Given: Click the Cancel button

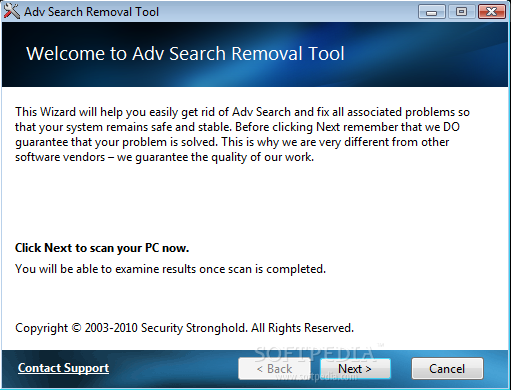Looking at the screenshot, I should (x=447, y=369).
